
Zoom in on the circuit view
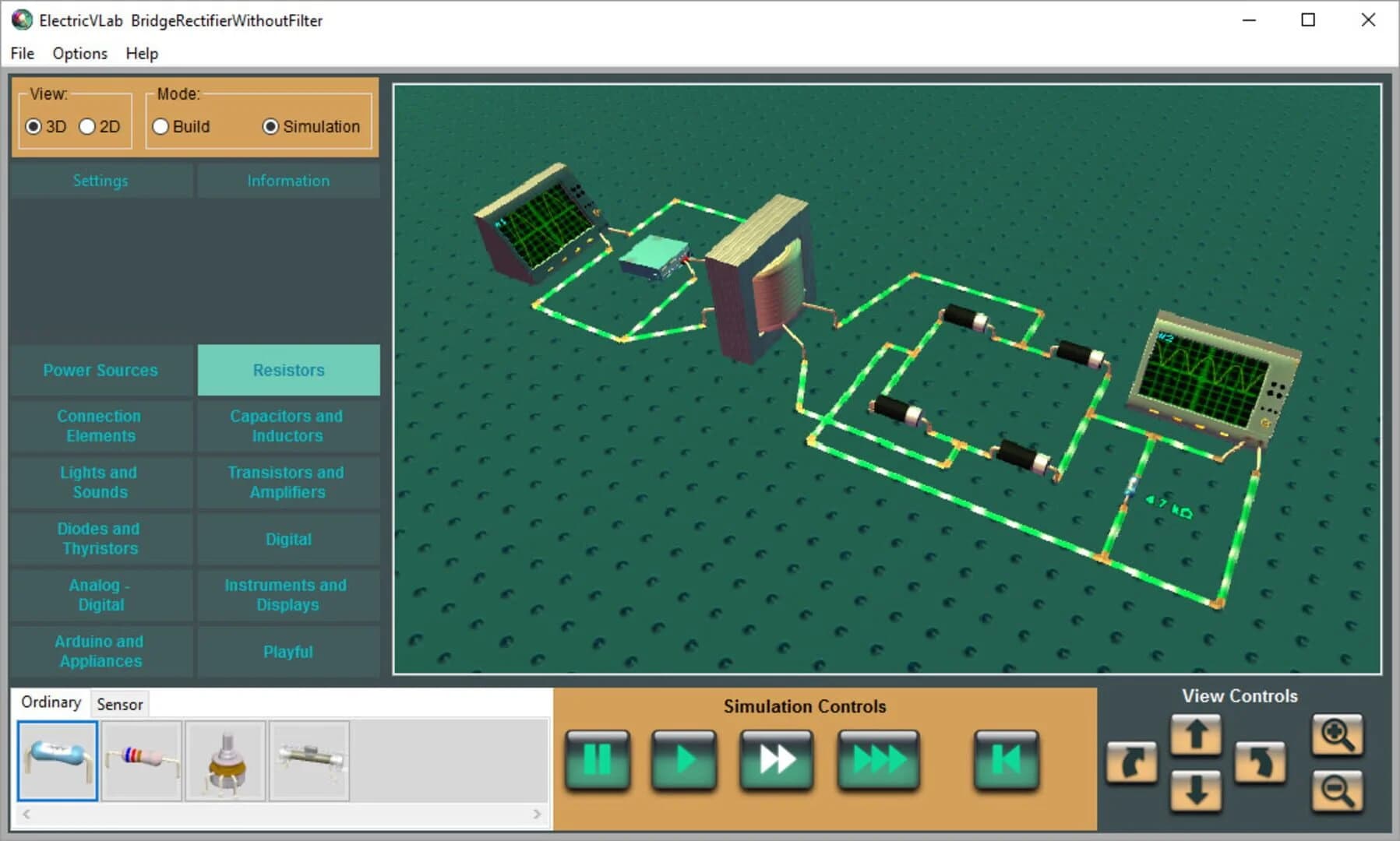point(1337,734)
